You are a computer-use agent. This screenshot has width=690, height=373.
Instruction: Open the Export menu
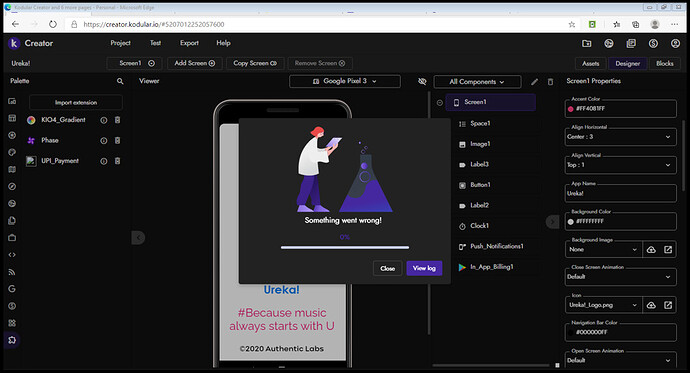(x=189, y=43)
